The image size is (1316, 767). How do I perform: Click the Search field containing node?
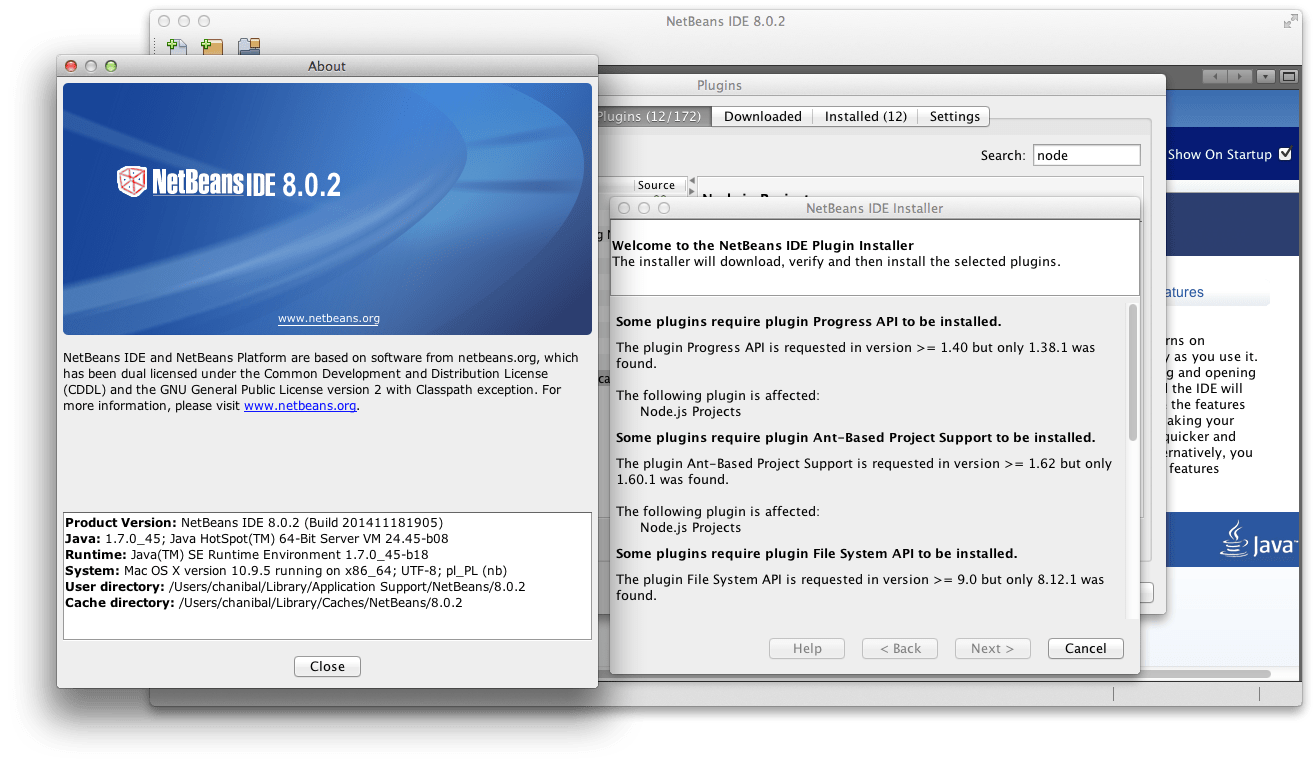(x=1087, y=155)
